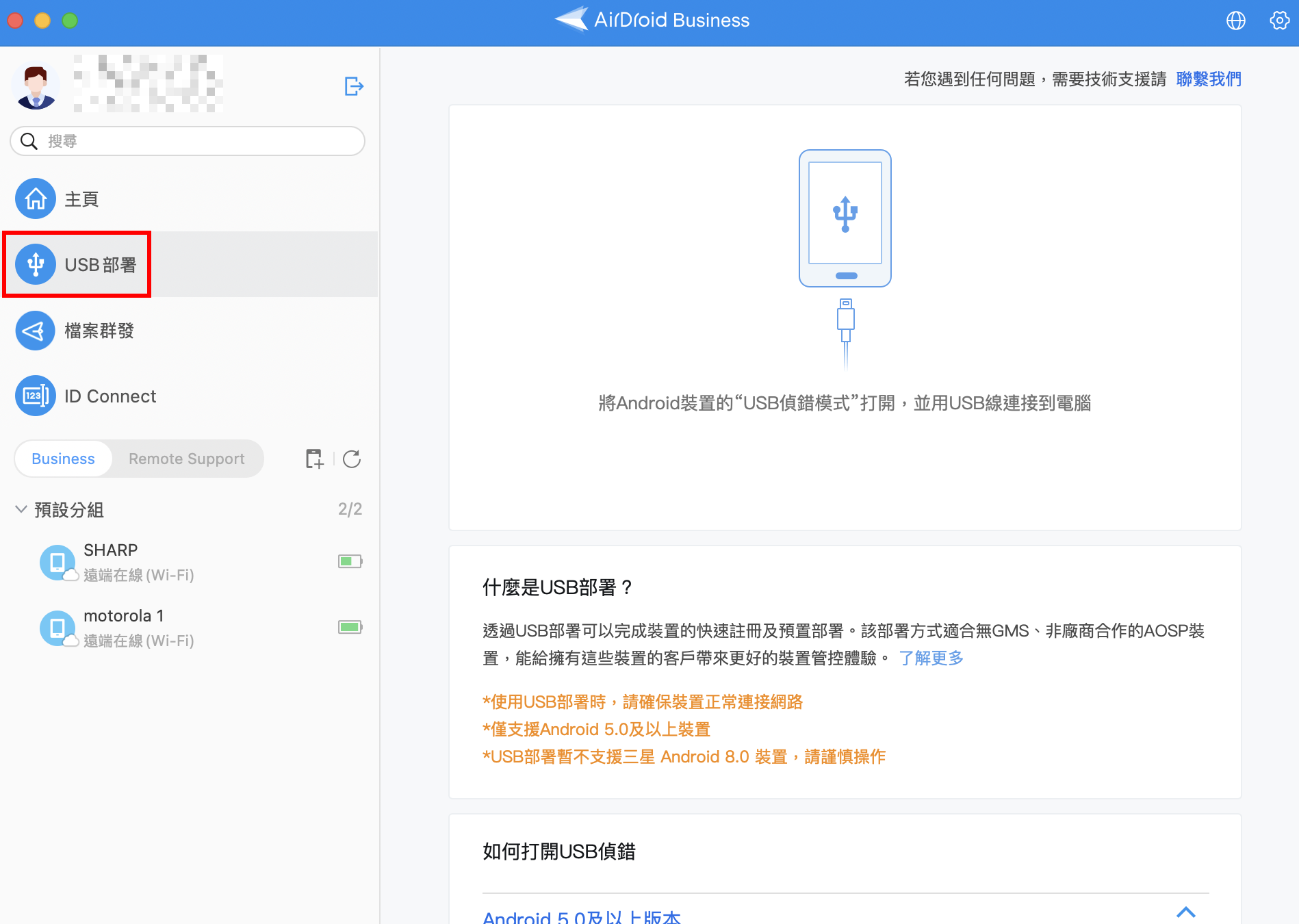1299x924 pixels.
Task: Click 如何打開USB偵錯 heading
Action: coord(559,851)
